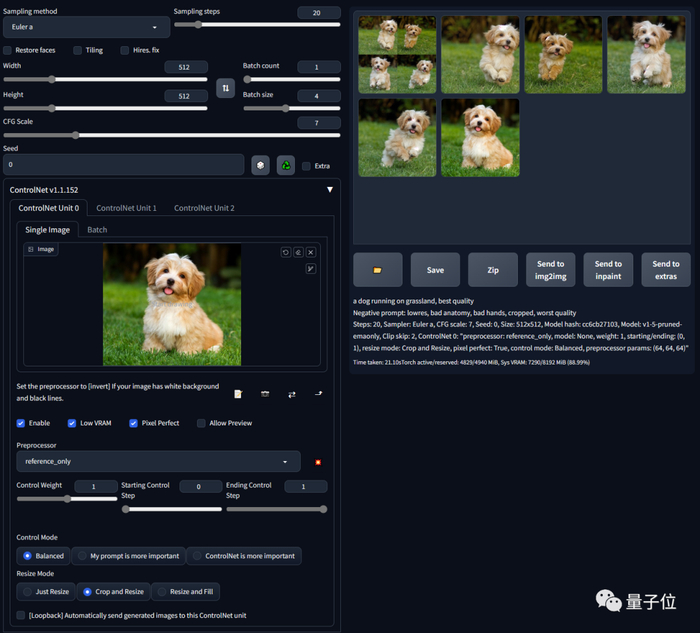Click the mirror webcam swap-arrows icon

[x=292, y=394]
